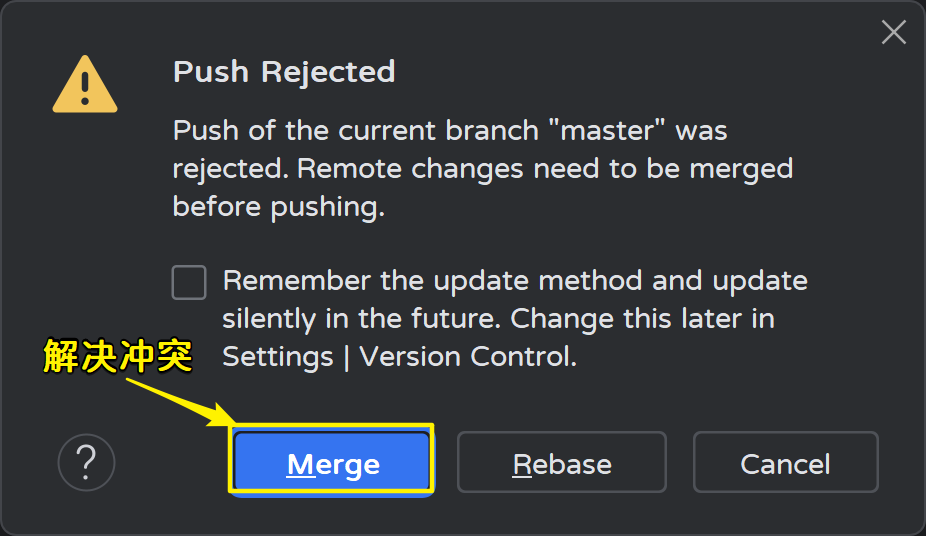This screenshot has height=536, width=926.
Task: Click the yellow "解决冲突" annotation label
Action: (x=117, y=356)
